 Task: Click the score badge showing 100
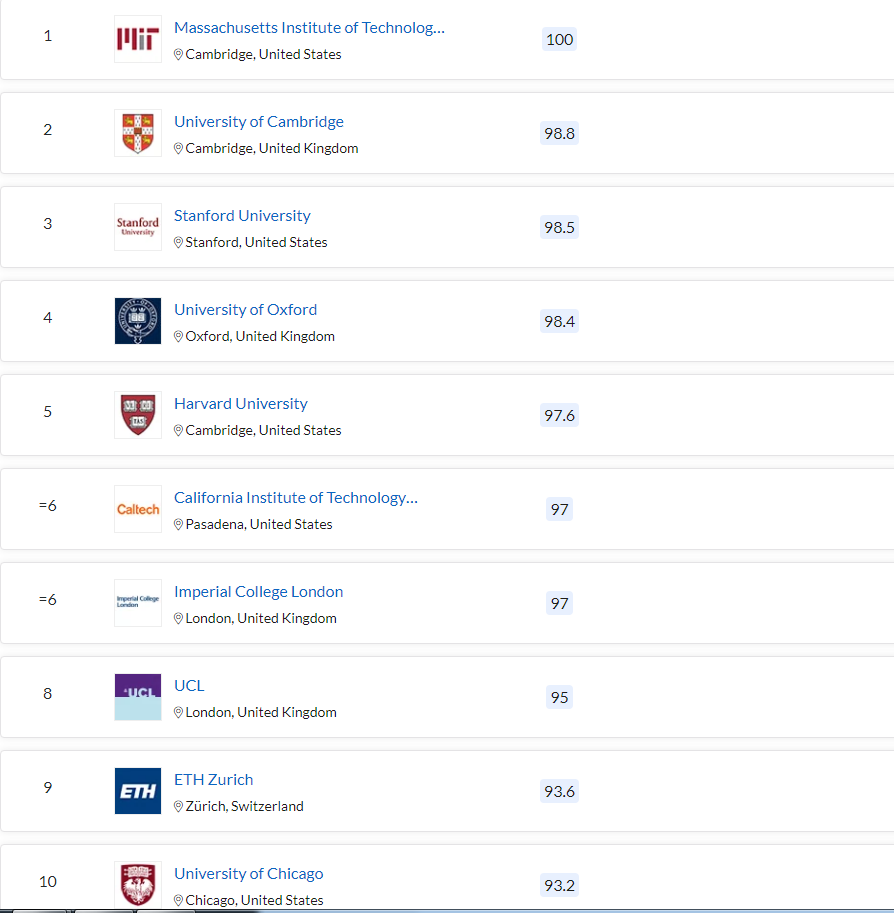(x=560, y=39)
